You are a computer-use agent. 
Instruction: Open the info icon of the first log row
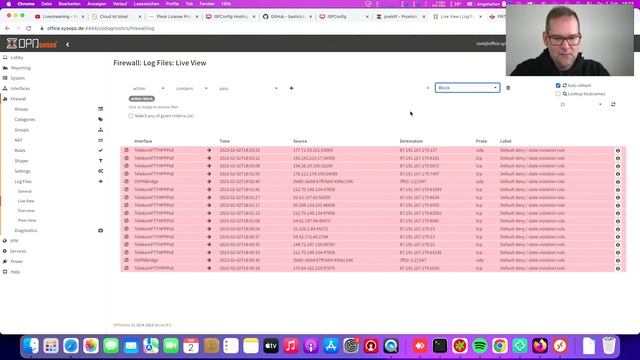(618, 151)
